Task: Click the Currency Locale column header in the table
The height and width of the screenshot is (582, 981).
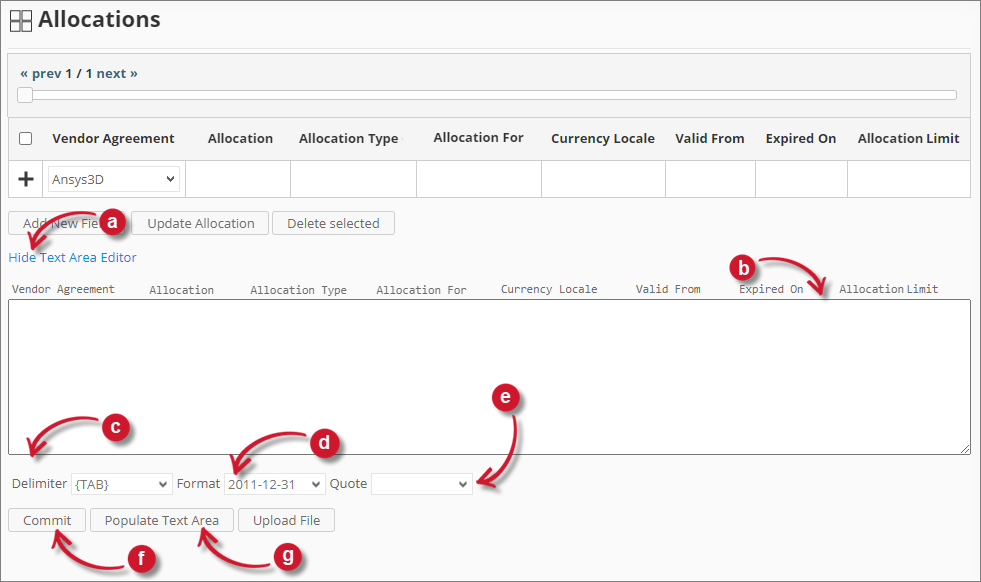Action: pyautogui.click(x=603, y=138)
